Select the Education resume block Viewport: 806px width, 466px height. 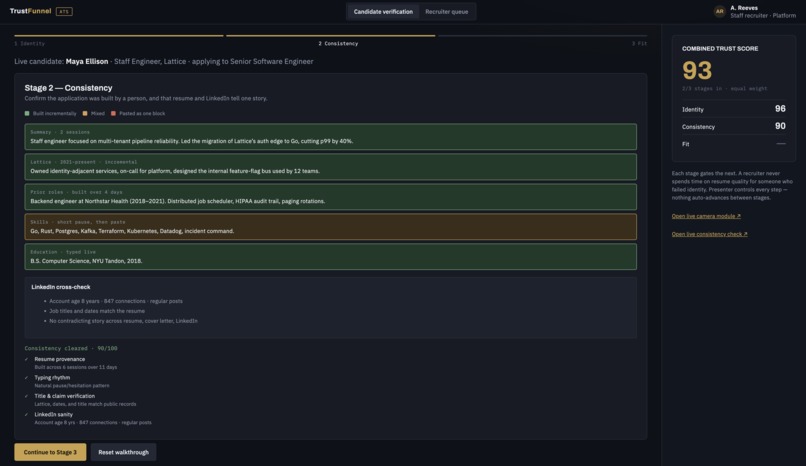pyautogui.click(x=331, y=256)
